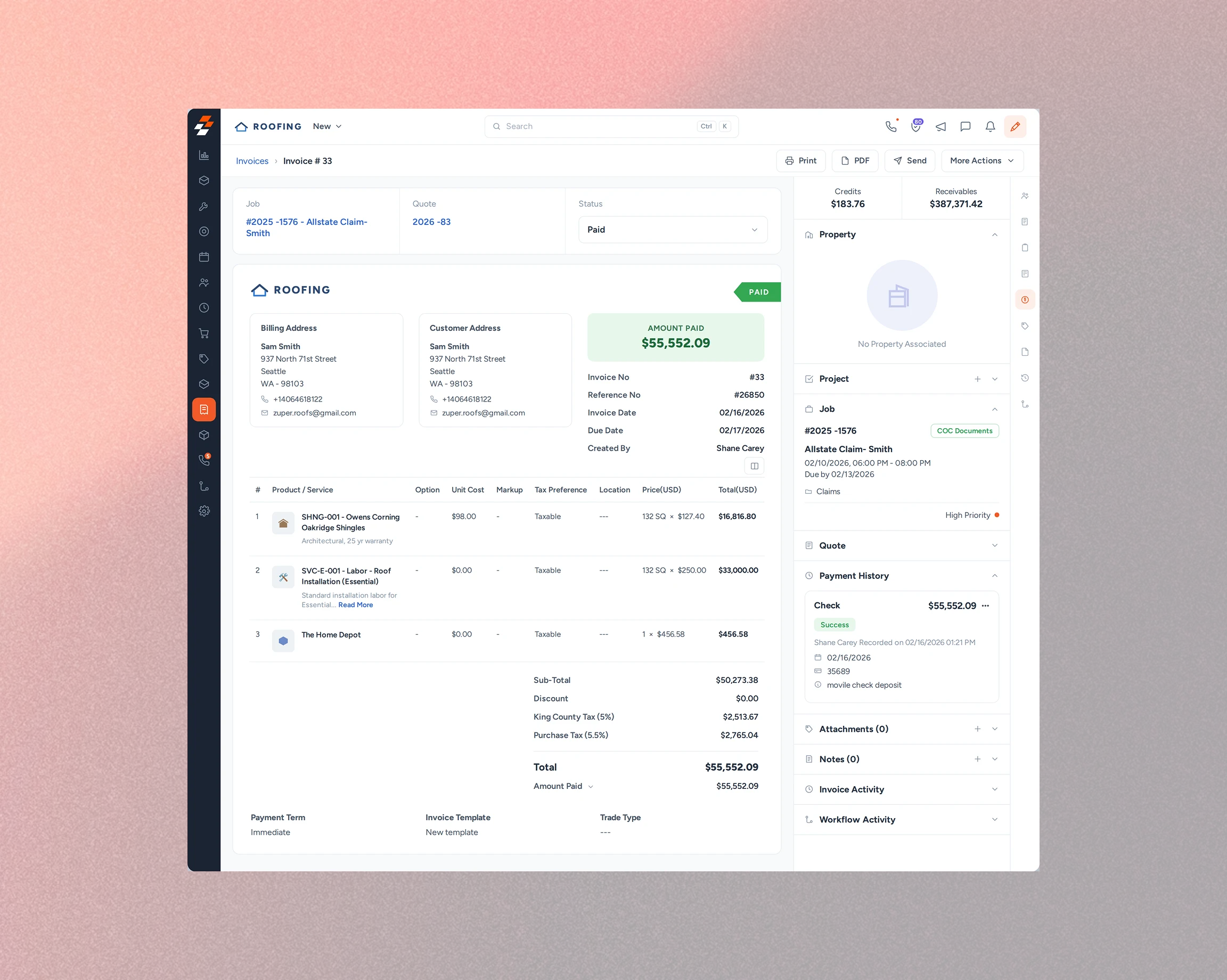Click the orange pencil edit icon
Screen dimensions: 1227x980
point(1015,126)
